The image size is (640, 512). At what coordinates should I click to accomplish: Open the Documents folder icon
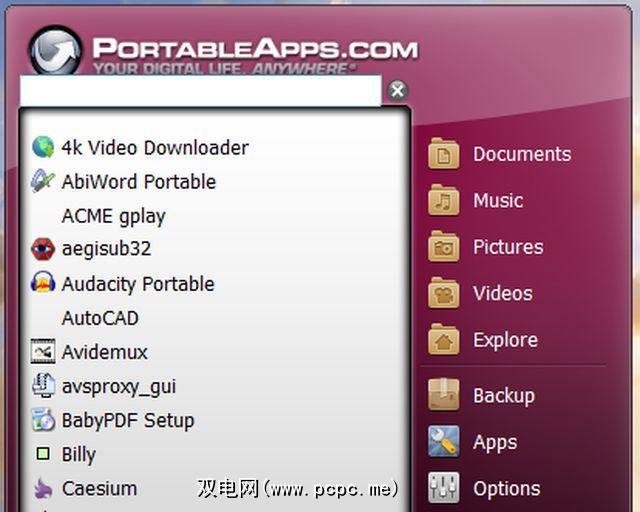444,154
